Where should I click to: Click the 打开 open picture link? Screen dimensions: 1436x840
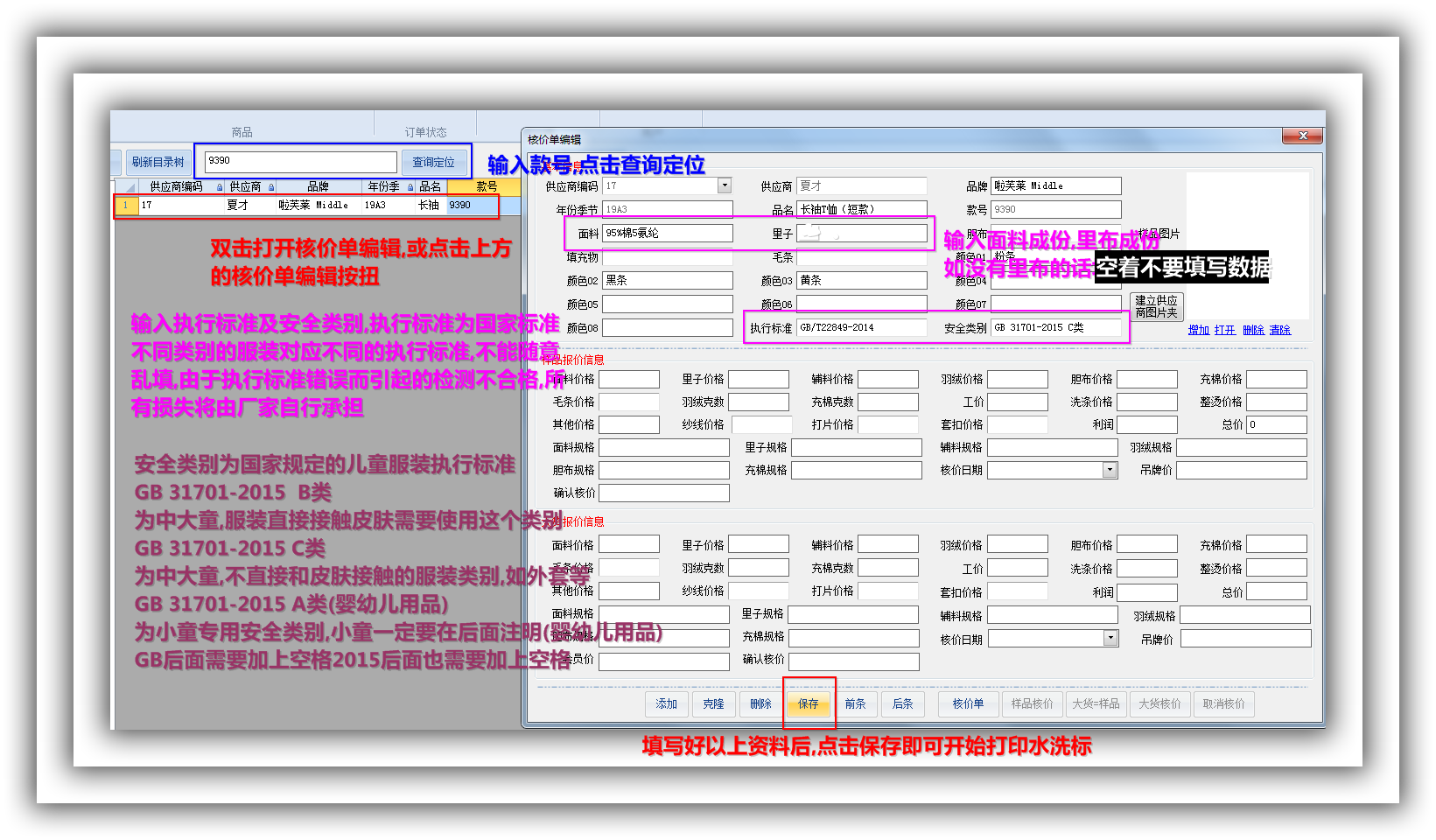click(x=1224, y=330)
